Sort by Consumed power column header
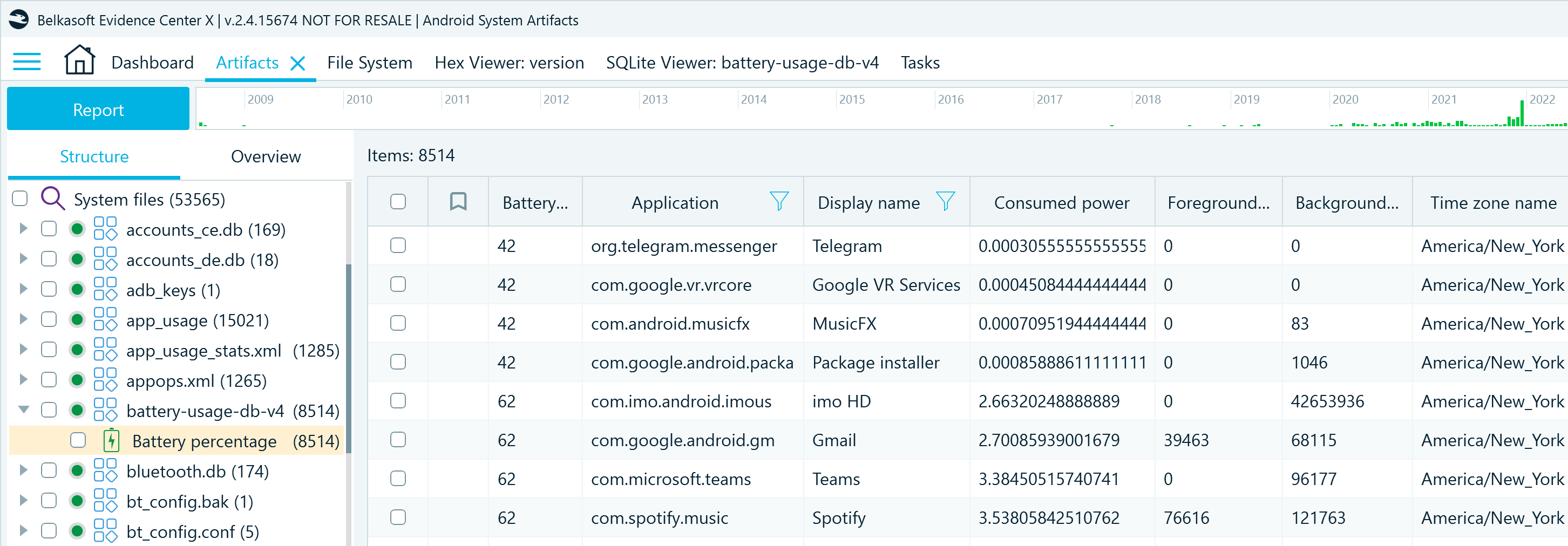This screenshot has height=546, width=1568. tap(1062, 202)
